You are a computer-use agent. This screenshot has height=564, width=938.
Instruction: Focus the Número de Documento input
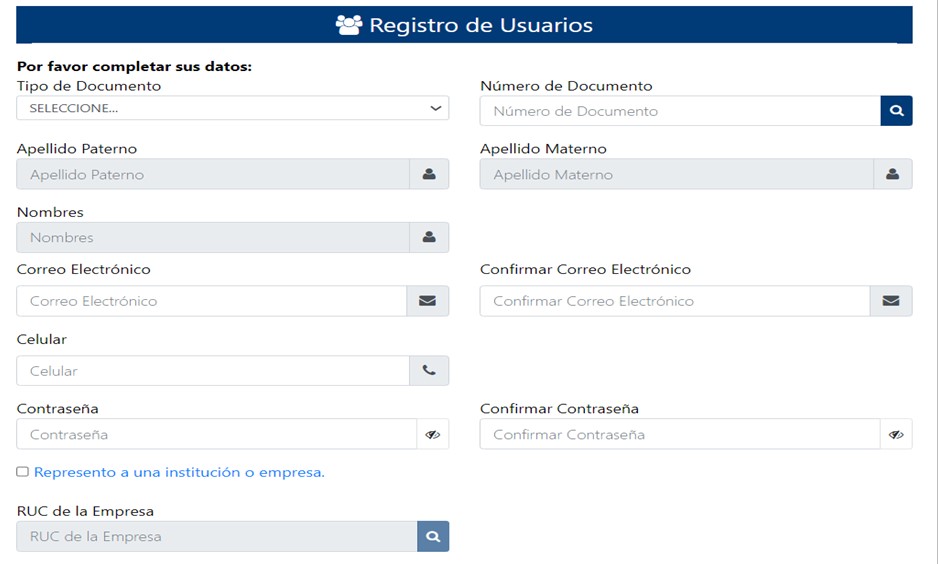pos(680,111)
